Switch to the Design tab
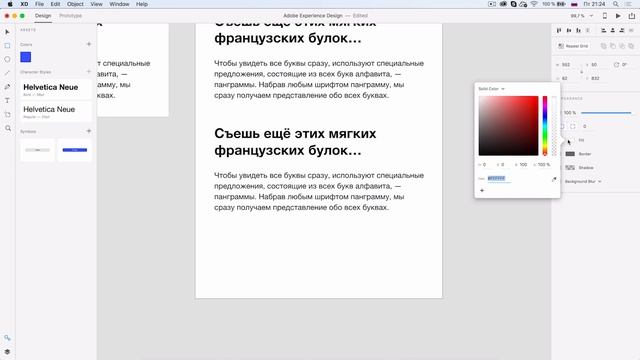 tap(43, 16)
